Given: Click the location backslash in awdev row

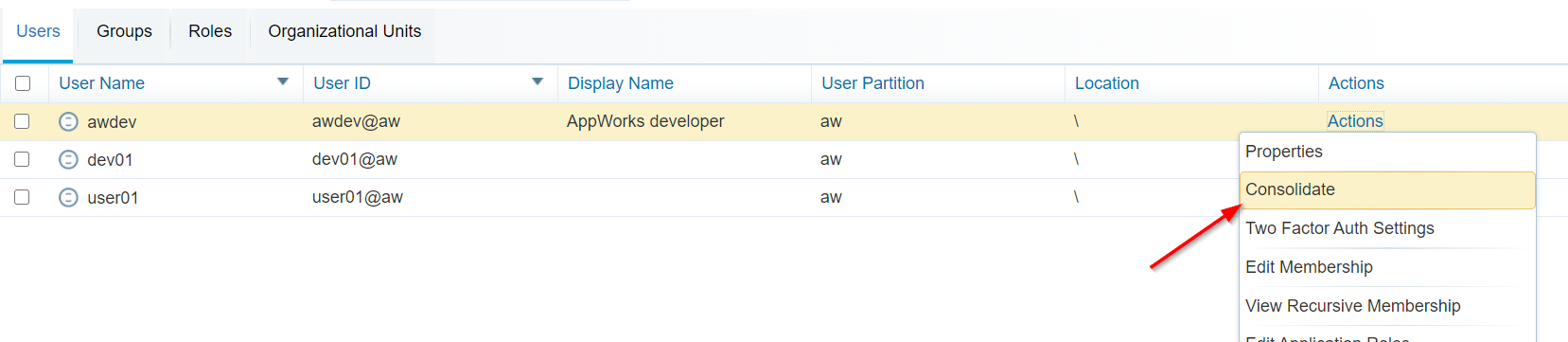Looking at the screenshot, I should [x=1076, y=121].
